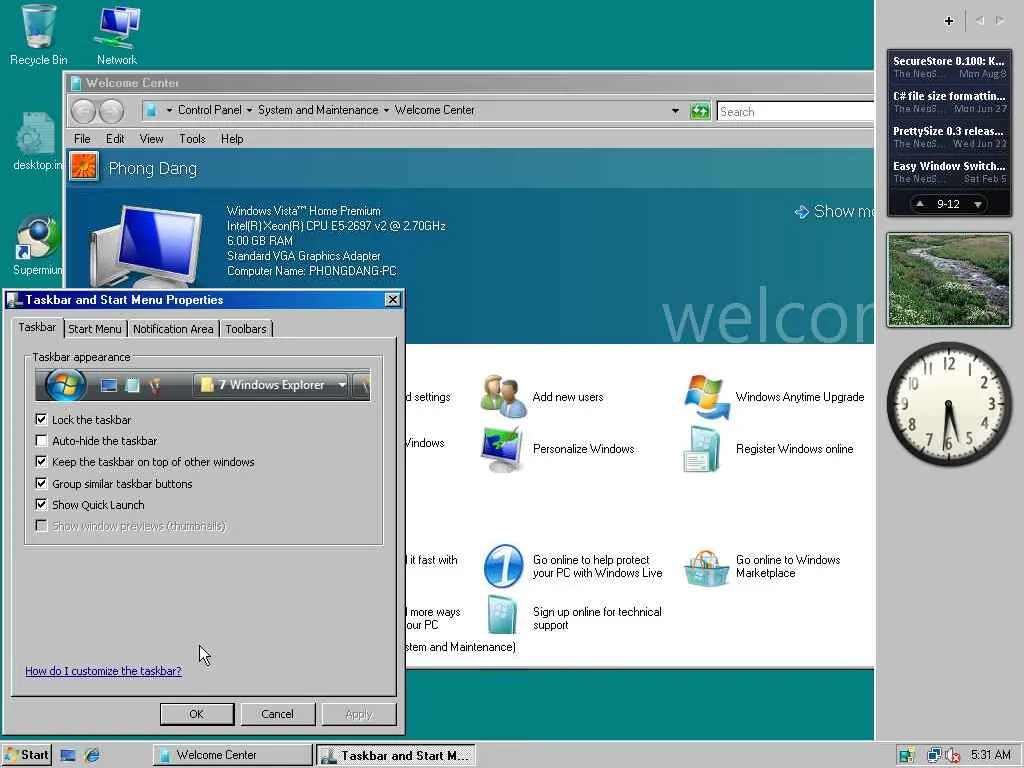Open the Start menu
This screenshot has width=1024, height=768.
[26, 755]
